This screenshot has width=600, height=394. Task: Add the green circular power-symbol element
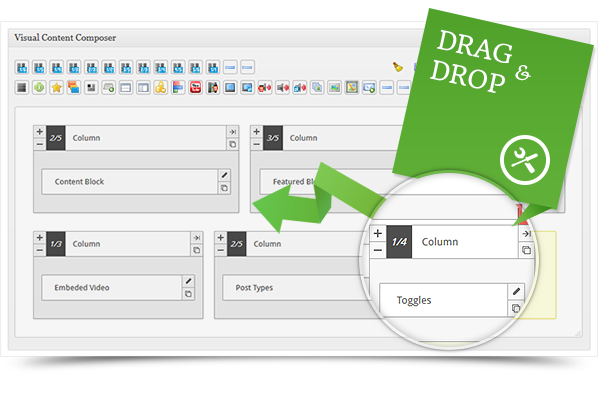(x=39, y=88)
